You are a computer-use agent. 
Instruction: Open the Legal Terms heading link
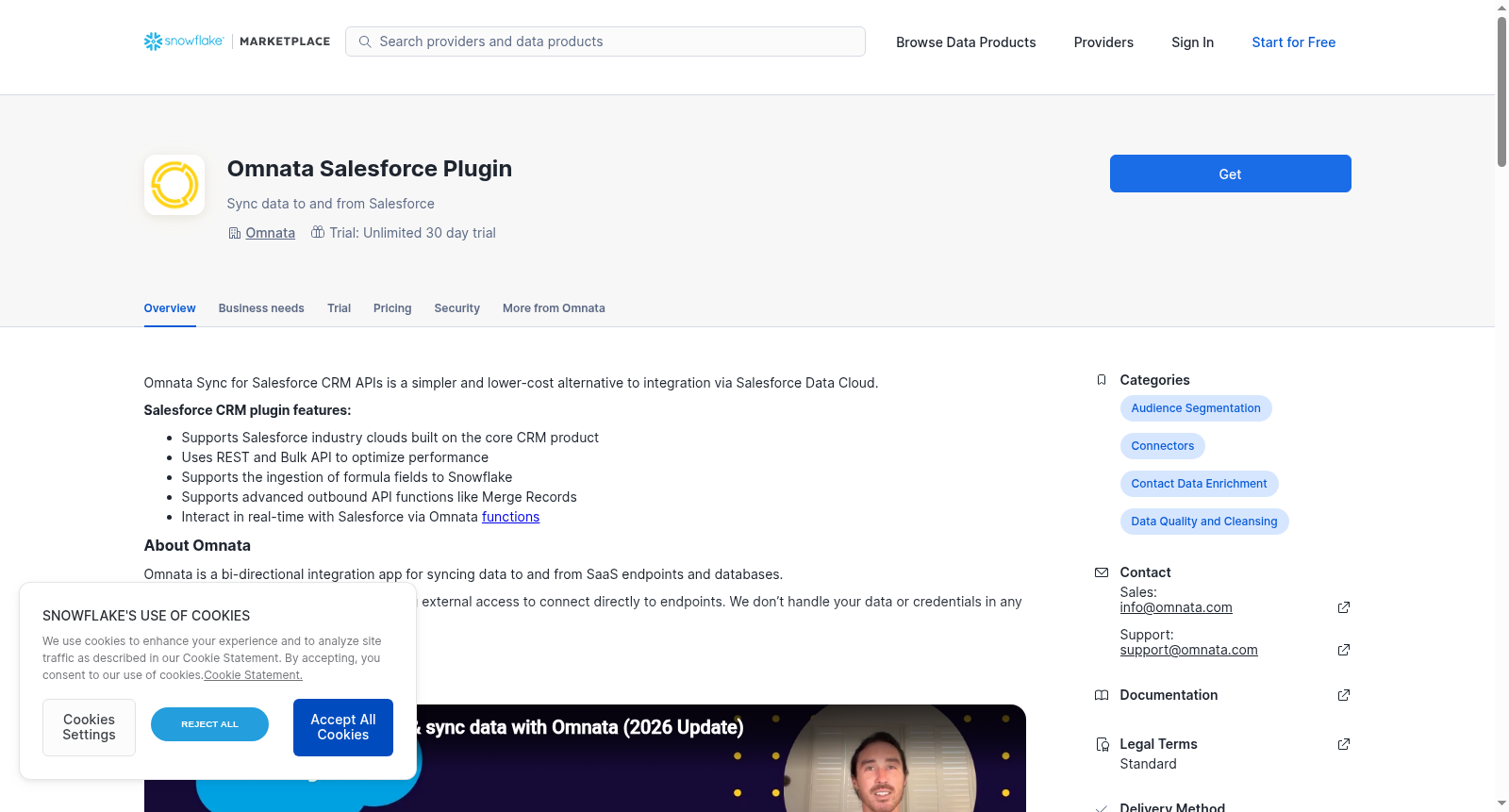click(1158, 744)
